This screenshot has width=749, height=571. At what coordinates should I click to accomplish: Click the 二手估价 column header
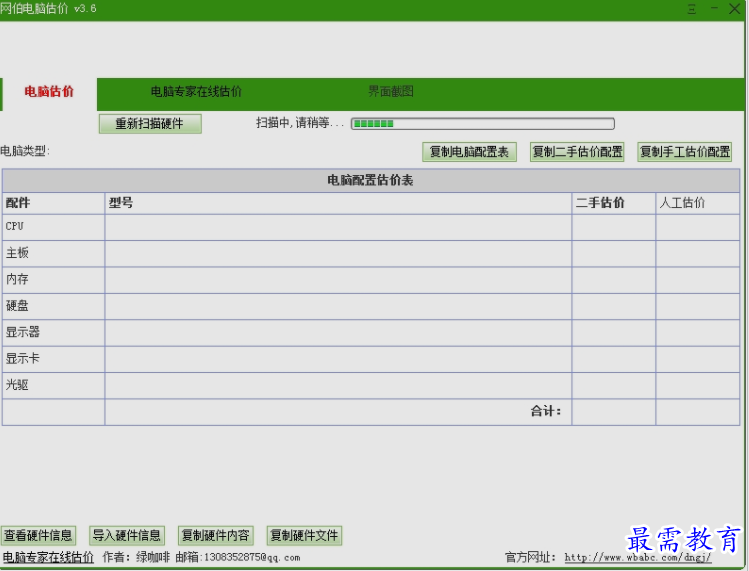pos(614,203)
